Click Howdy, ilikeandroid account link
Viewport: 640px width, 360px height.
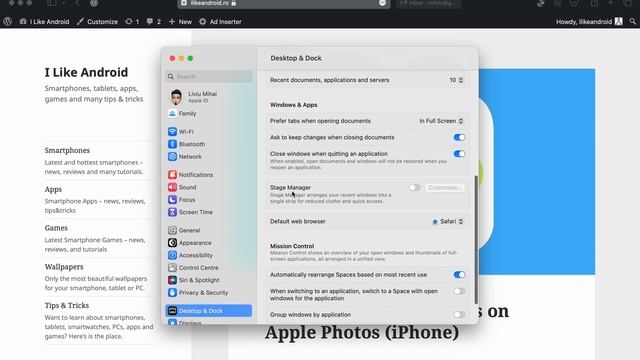(x=589, y=22)
